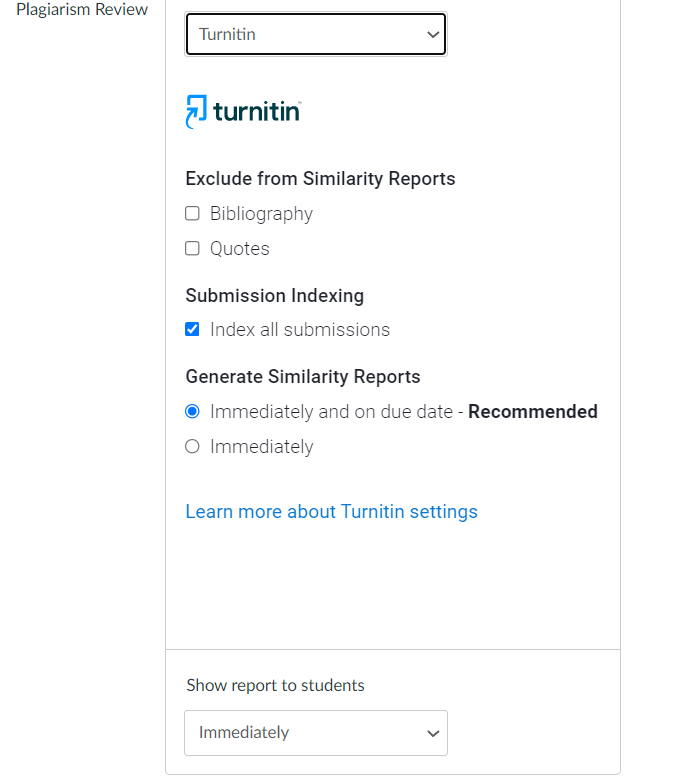Screen dimensions: 700x784
Task: Choose the Immediately radio button
Action: (x=193, y=447)
